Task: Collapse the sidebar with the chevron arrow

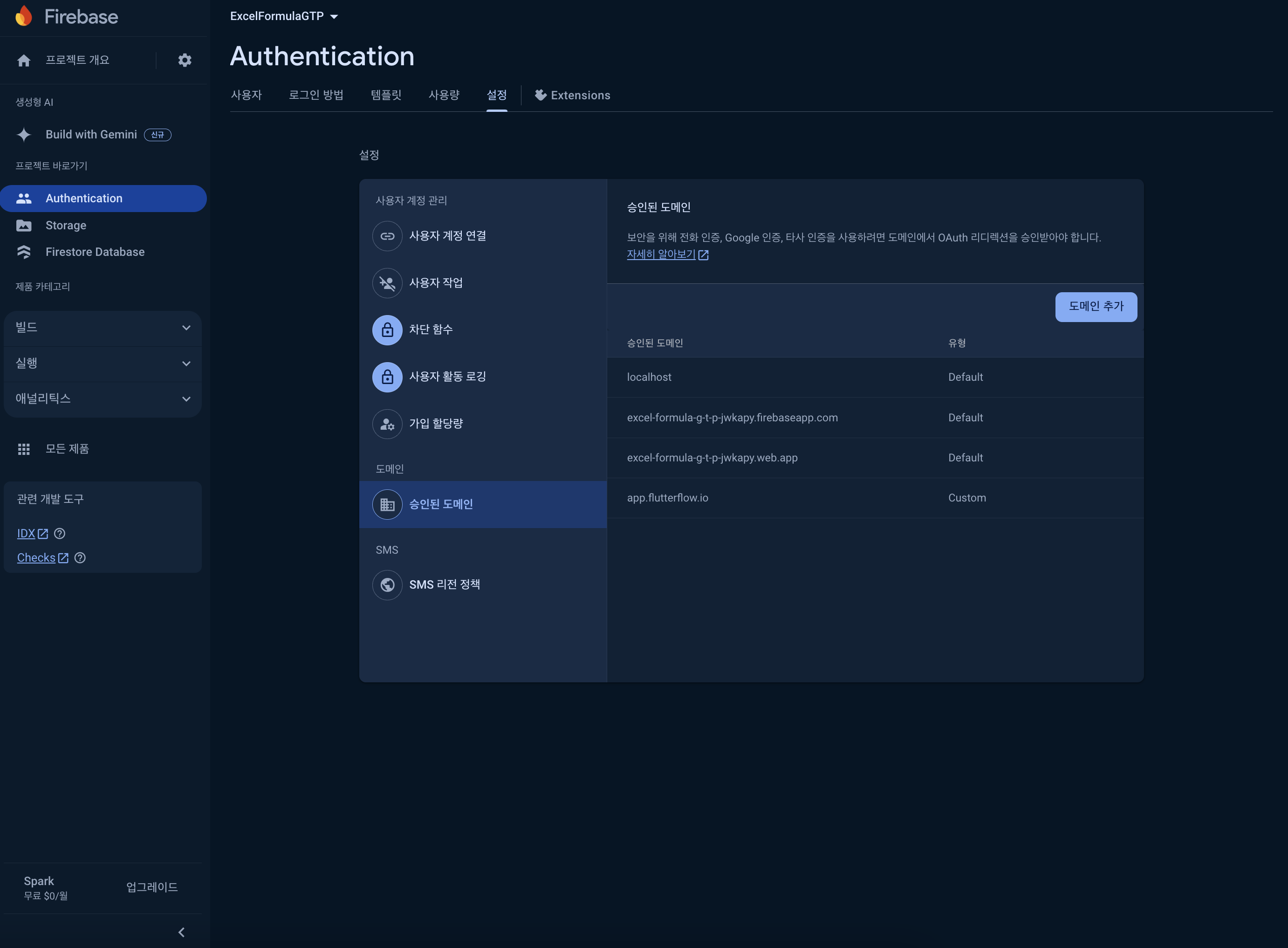Action: 181,933
